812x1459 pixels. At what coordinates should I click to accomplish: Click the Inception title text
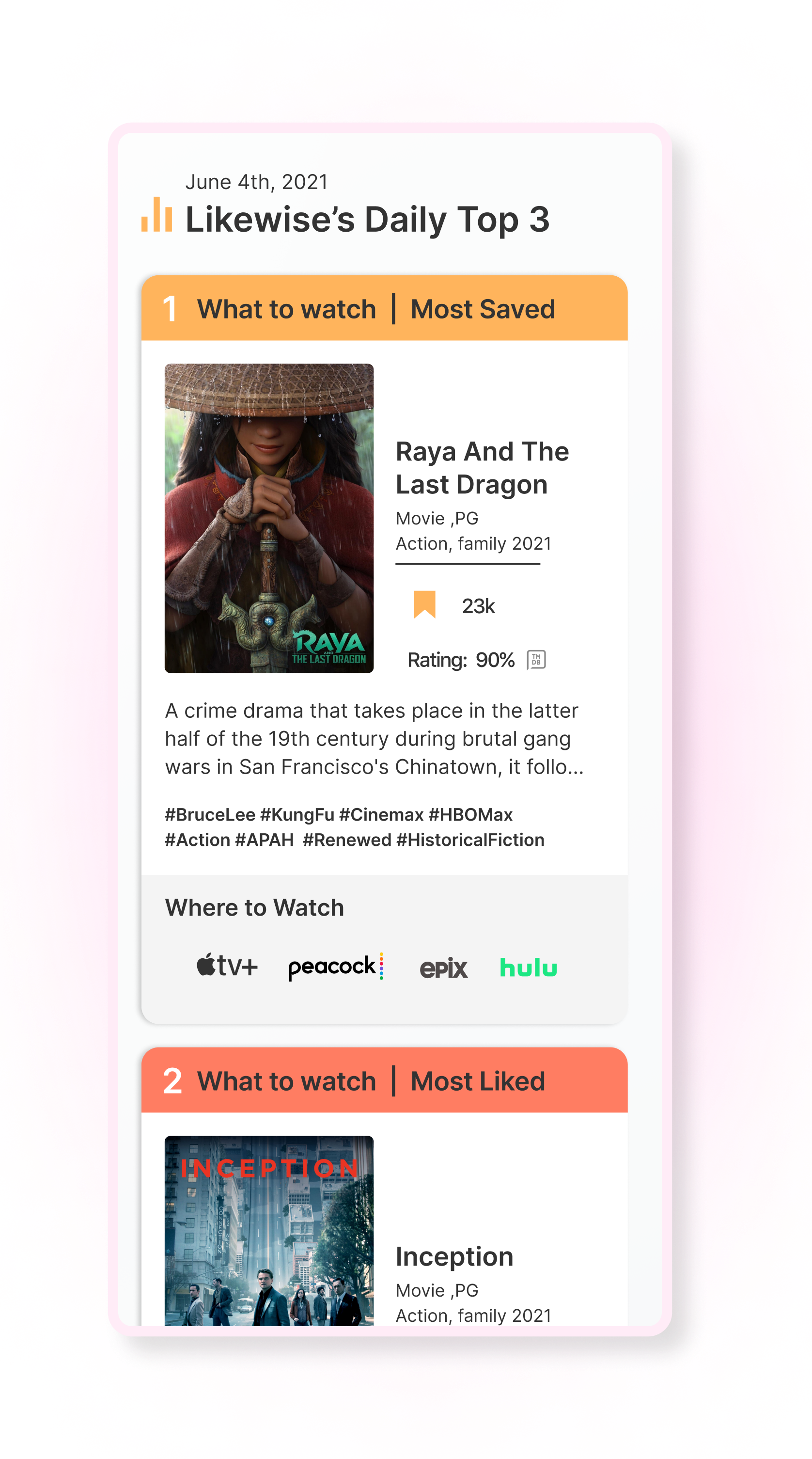(454, 1256)
